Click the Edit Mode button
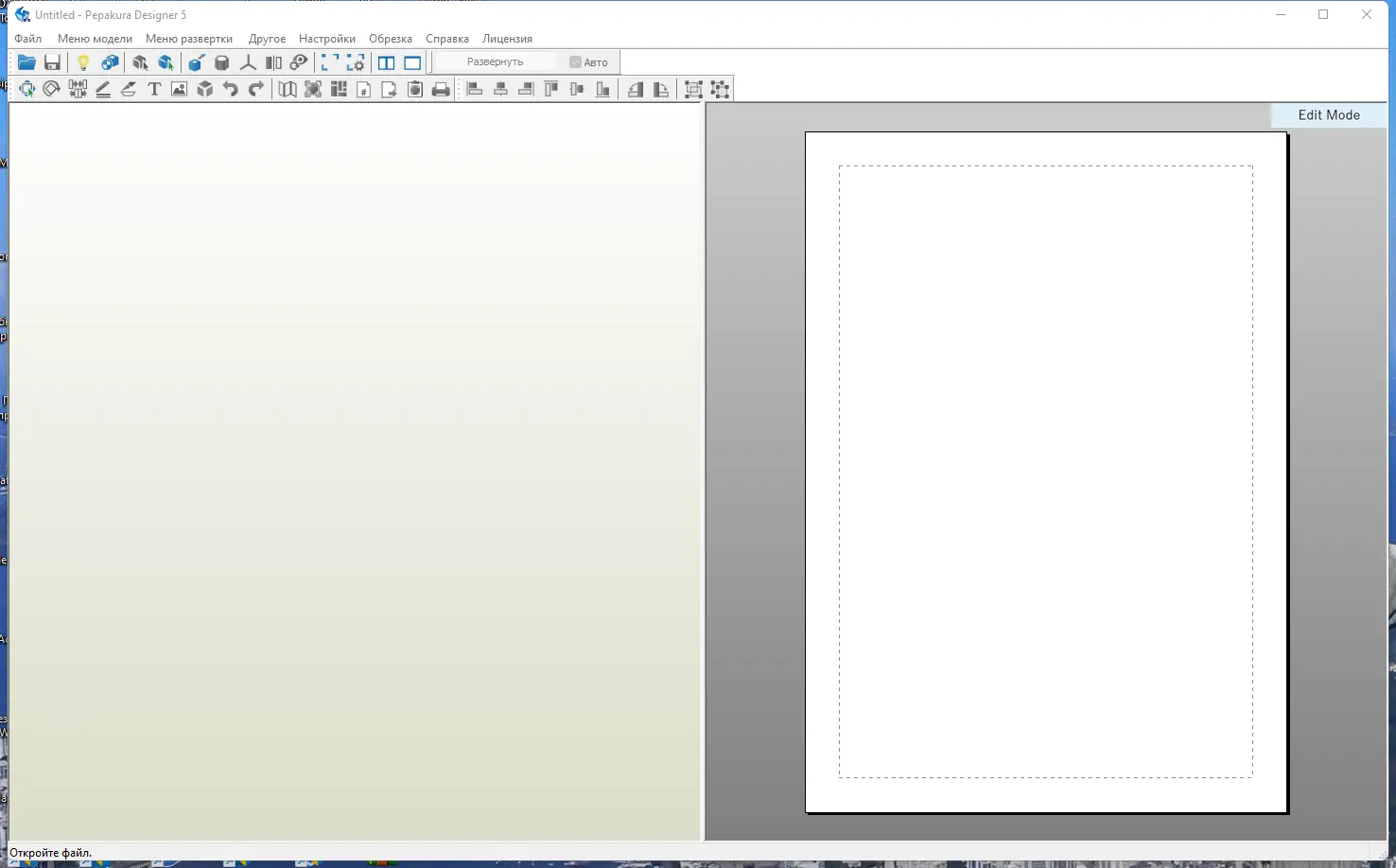 coord(1329,115)
